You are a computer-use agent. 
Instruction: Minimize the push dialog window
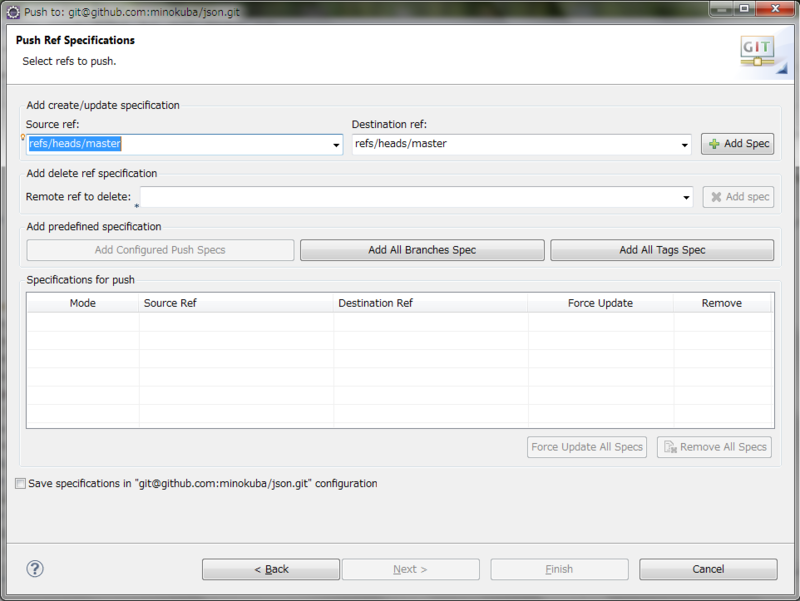pyautogui.click(x=721, y=9)
